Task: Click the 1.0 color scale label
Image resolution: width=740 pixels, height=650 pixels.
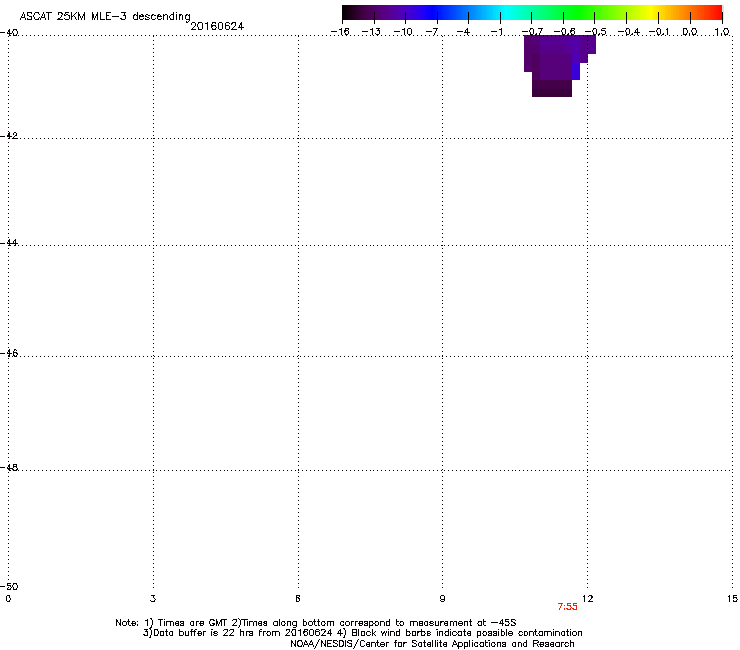Action: tap(722, 32)
